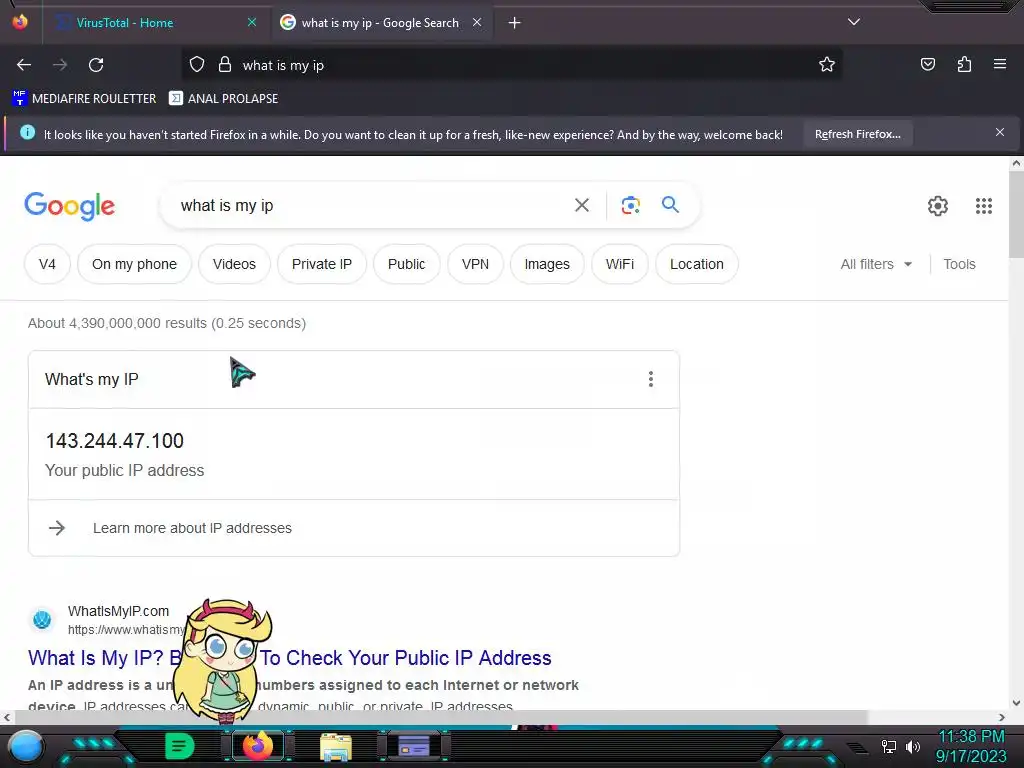This screenshot has width=1024, height=768.
Task: Search by image with Google Lens
Action: (630, 205)
